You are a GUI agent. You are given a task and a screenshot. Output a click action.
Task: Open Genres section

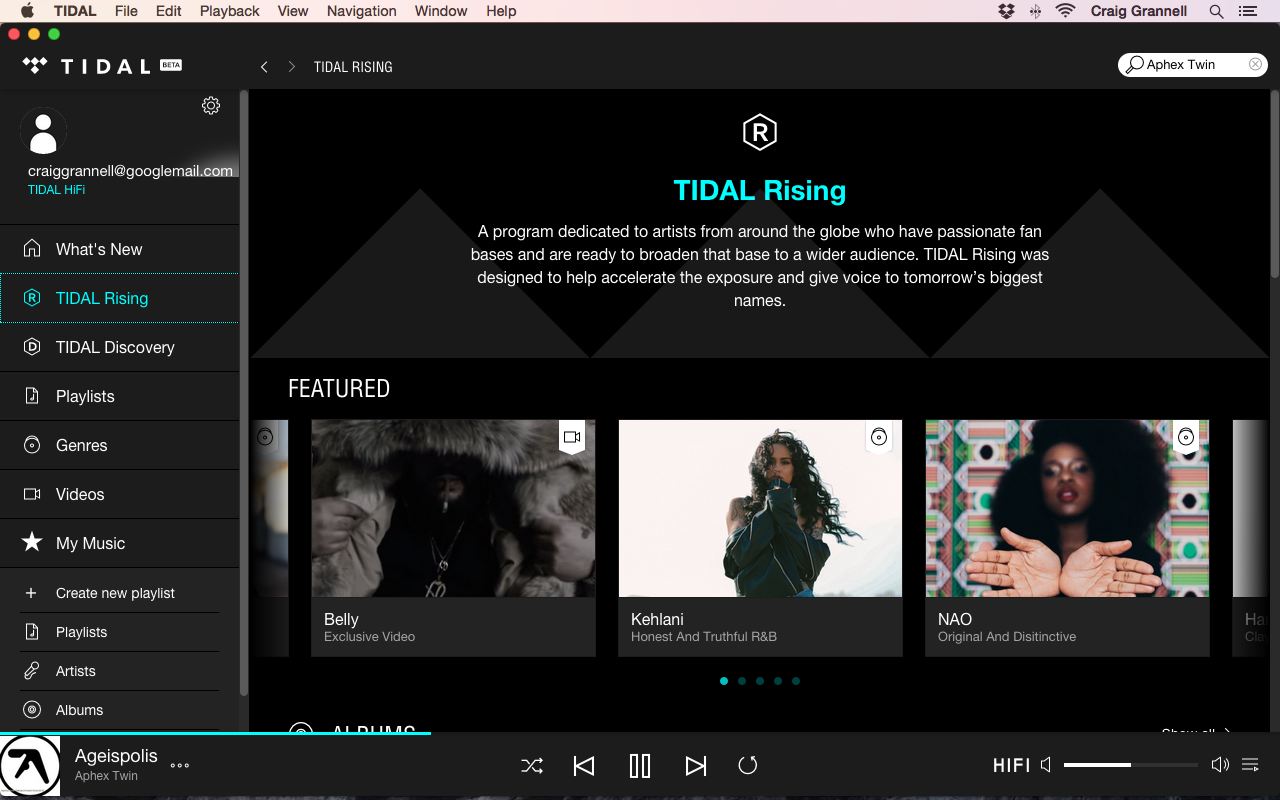[119, 445]
